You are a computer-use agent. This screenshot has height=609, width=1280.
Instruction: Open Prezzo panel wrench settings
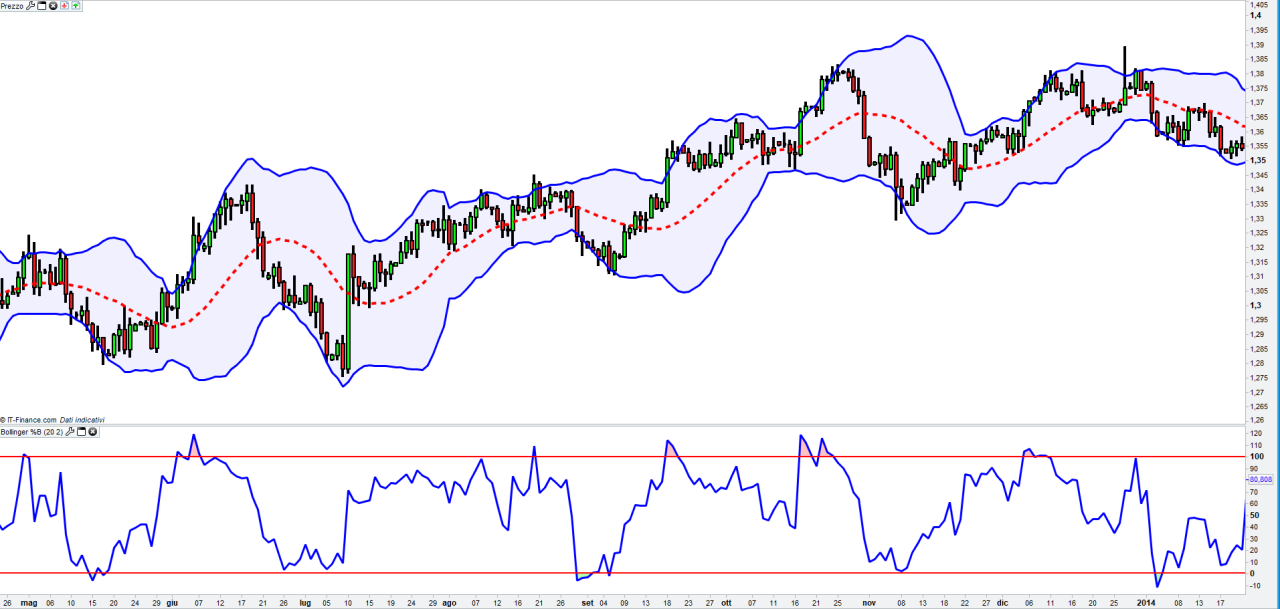tap(30, 6)
